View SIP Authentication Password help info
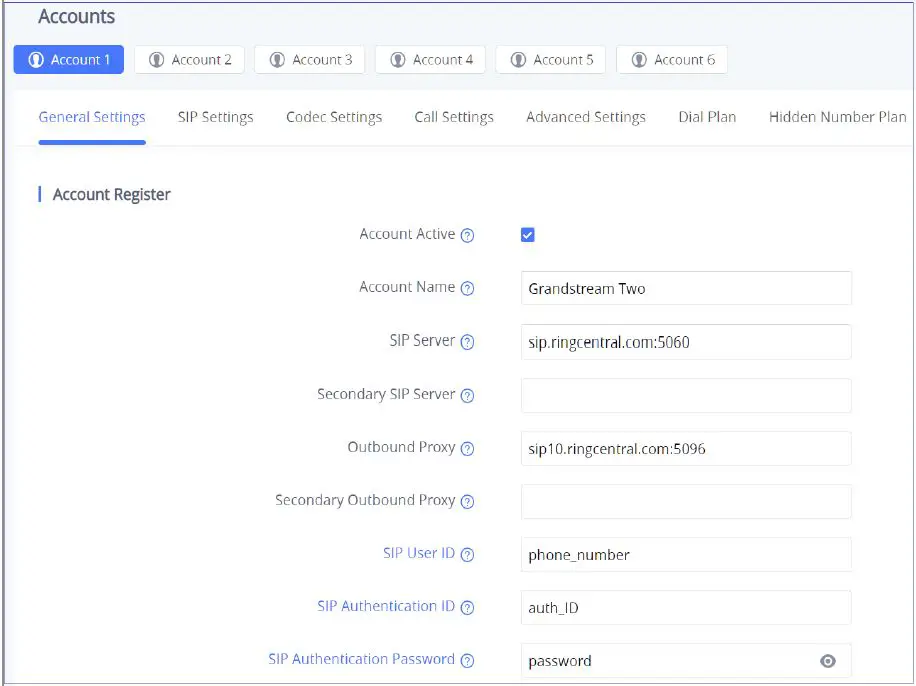This screenshot has width=916, height=686. click(x=467, y=660)
